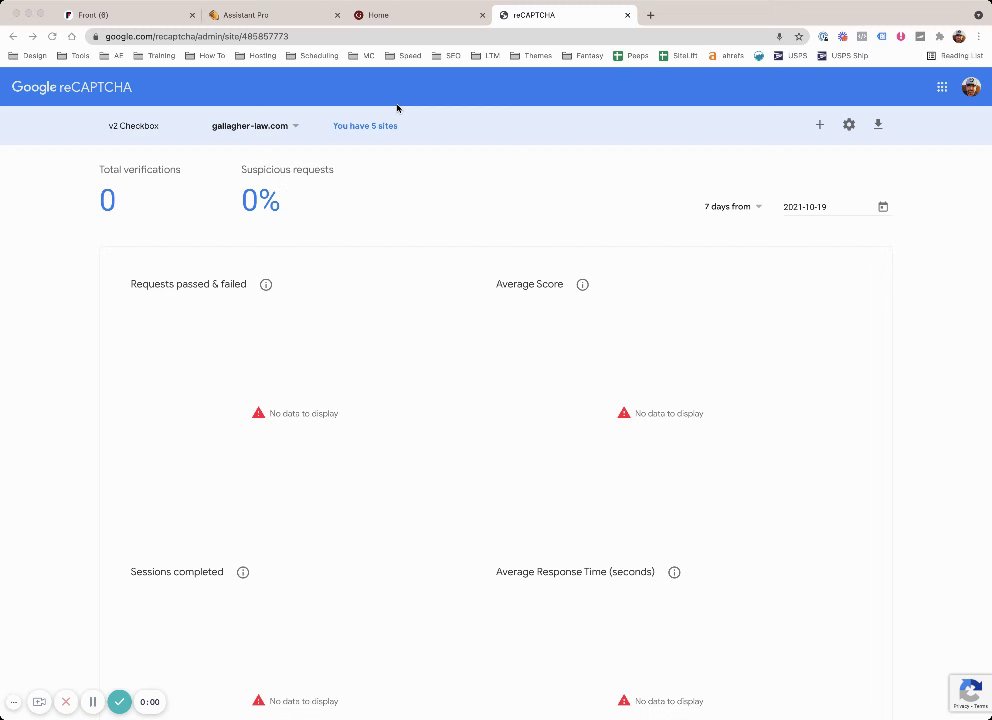Open recorder more options (three dots)
Image resolution: width=992 pixels, height=720 pixels.
13,702
